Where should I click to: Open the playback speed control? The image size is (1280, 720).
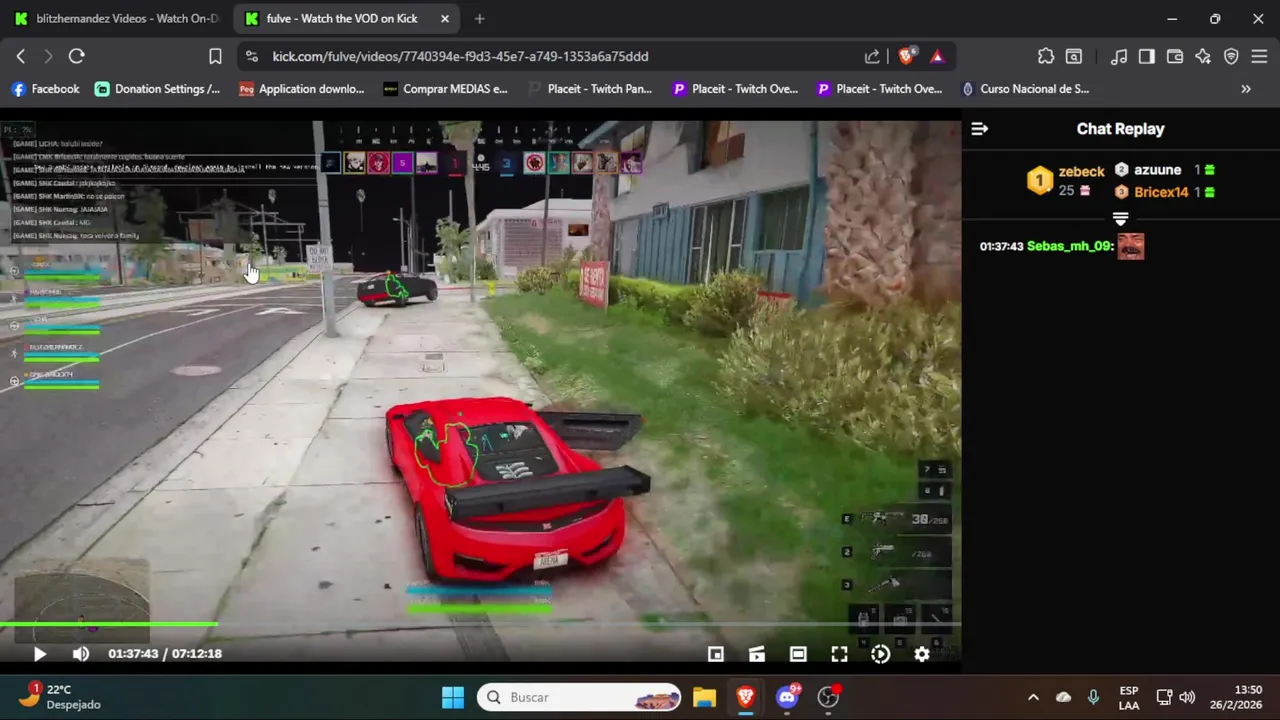[880, 654]
